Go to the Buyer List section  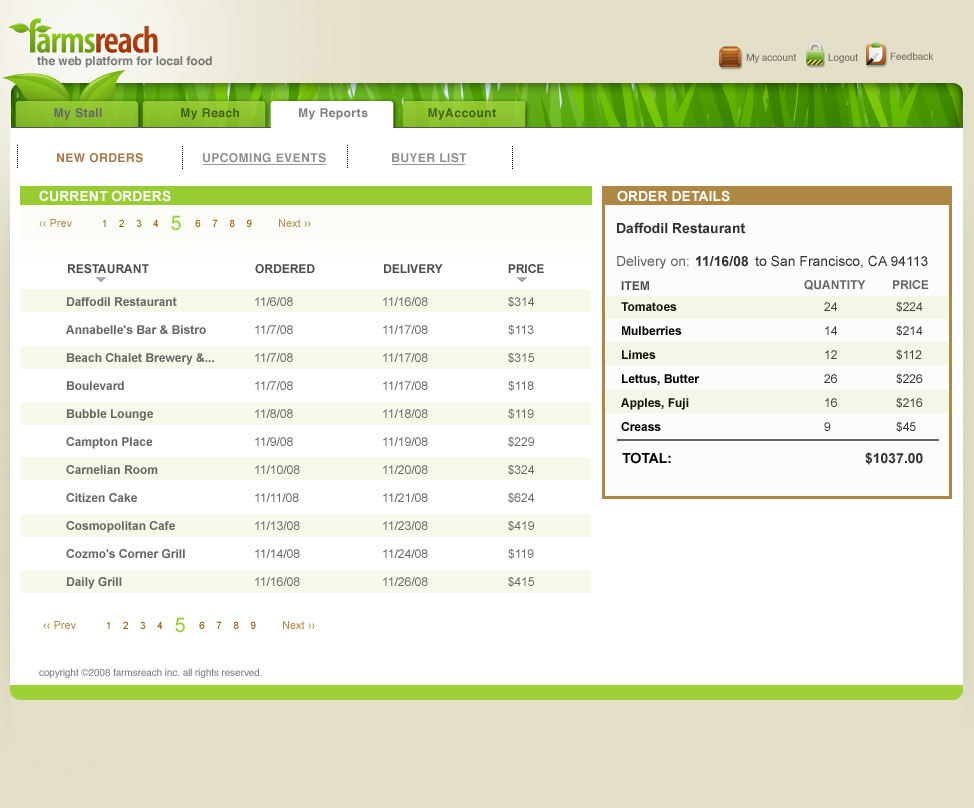[x=428, y=158]
